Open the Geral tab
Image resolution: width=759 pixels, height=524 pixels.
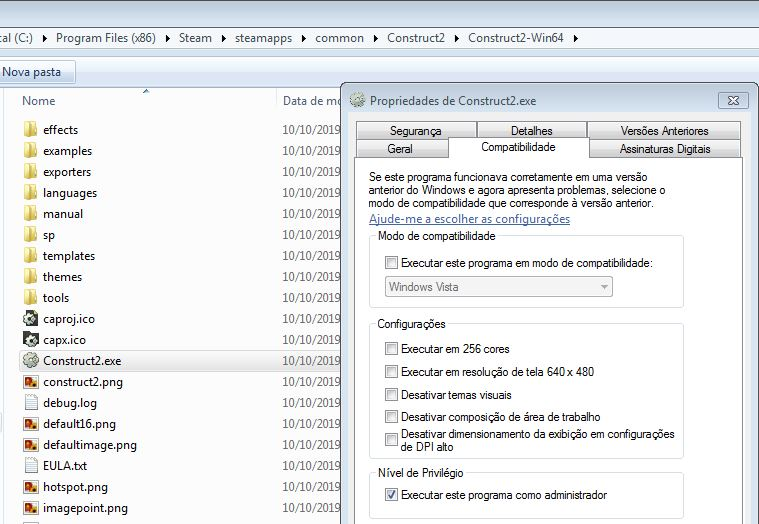point(400,149)
